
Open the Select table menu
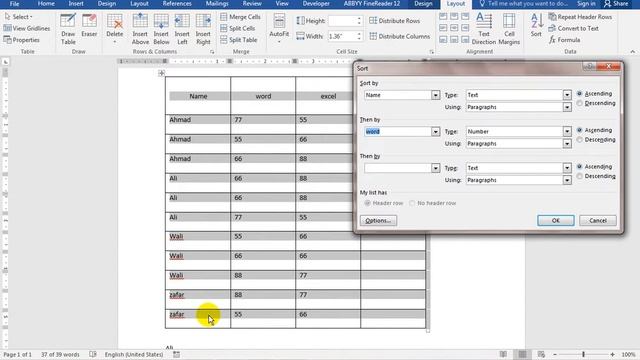point(19,17)
